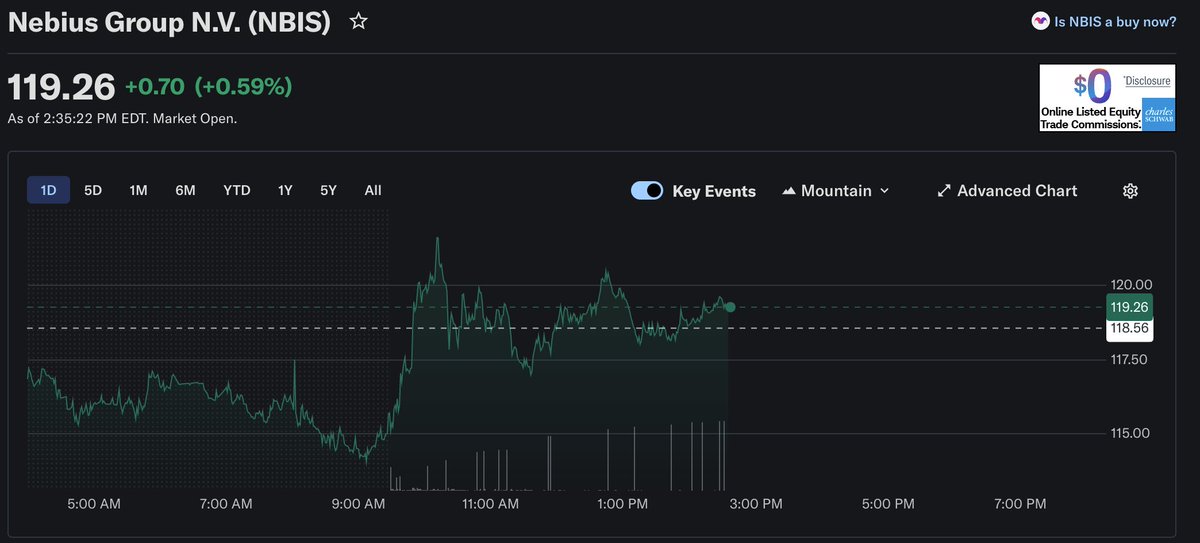Click the 7:00 AM x-axis label
This screenshot has width=1200, height=543.
coord(227,504)
